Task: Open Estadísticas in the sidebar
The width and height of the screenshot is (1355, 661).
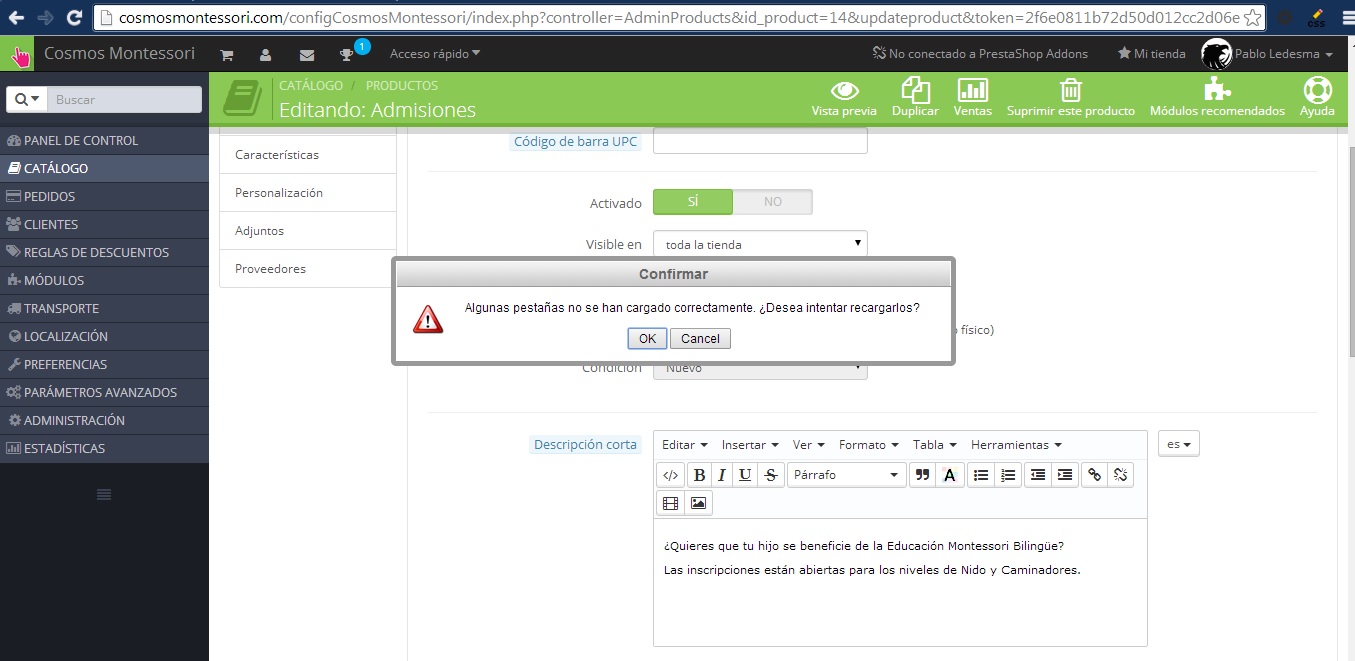Action: coord(104,449)
